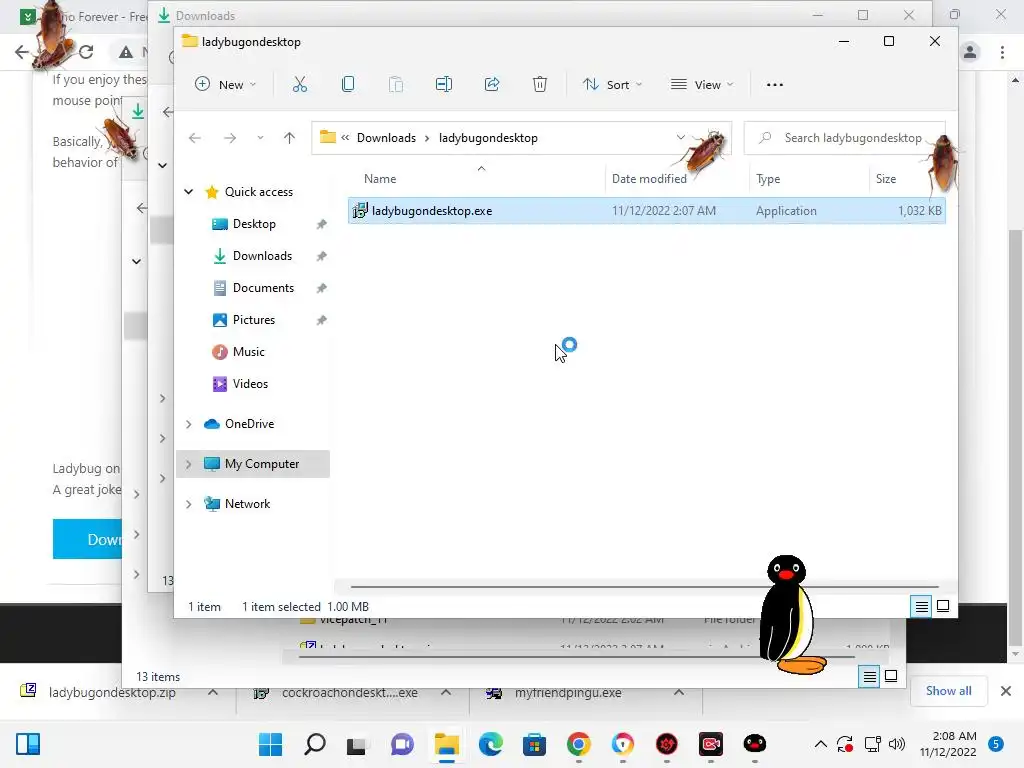
Task: Click the Up one level arrow
Action: tap(289, 138)
